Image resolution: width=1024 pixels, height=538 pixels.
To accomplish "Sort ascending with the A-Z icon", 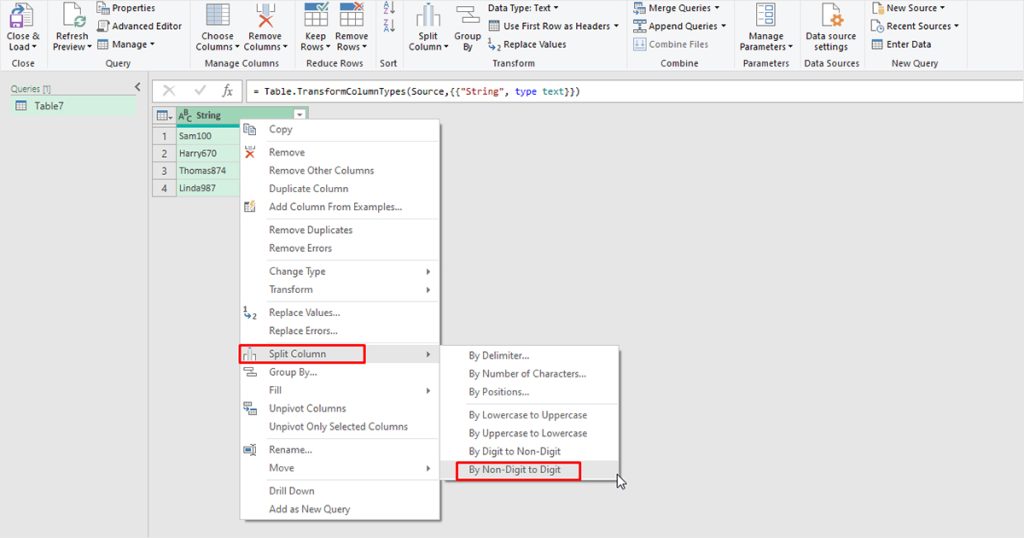I will pyautogui.click(x=389, y=8).
